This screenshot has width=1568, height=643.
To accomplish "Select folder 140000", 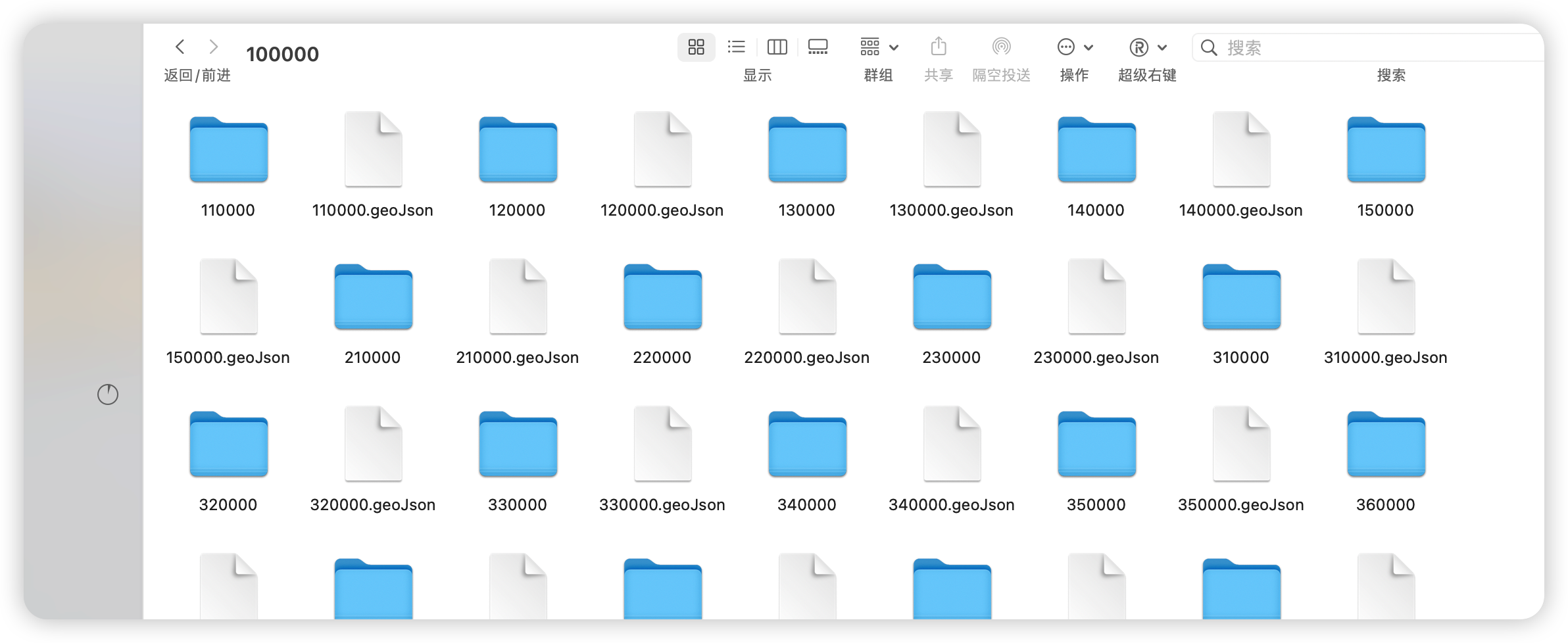I will (x=1096, y=149).
